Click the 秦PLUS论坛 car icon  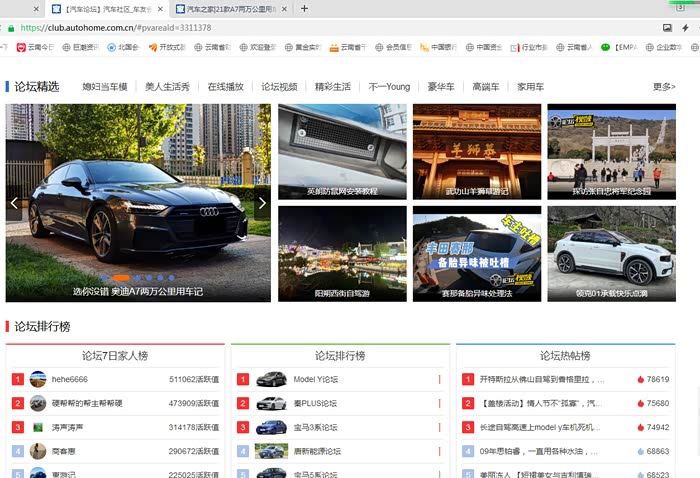(x=271, y=403)
